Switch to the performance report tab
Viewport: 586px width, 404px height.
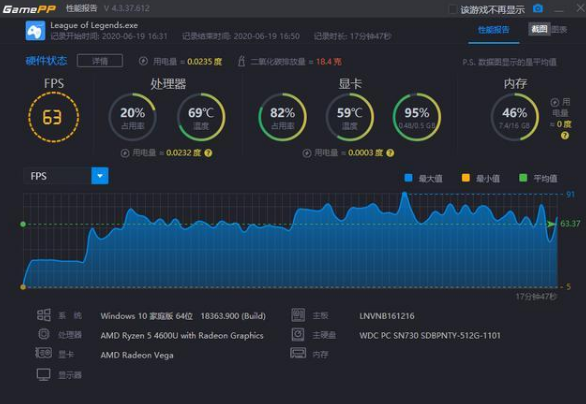493,30
